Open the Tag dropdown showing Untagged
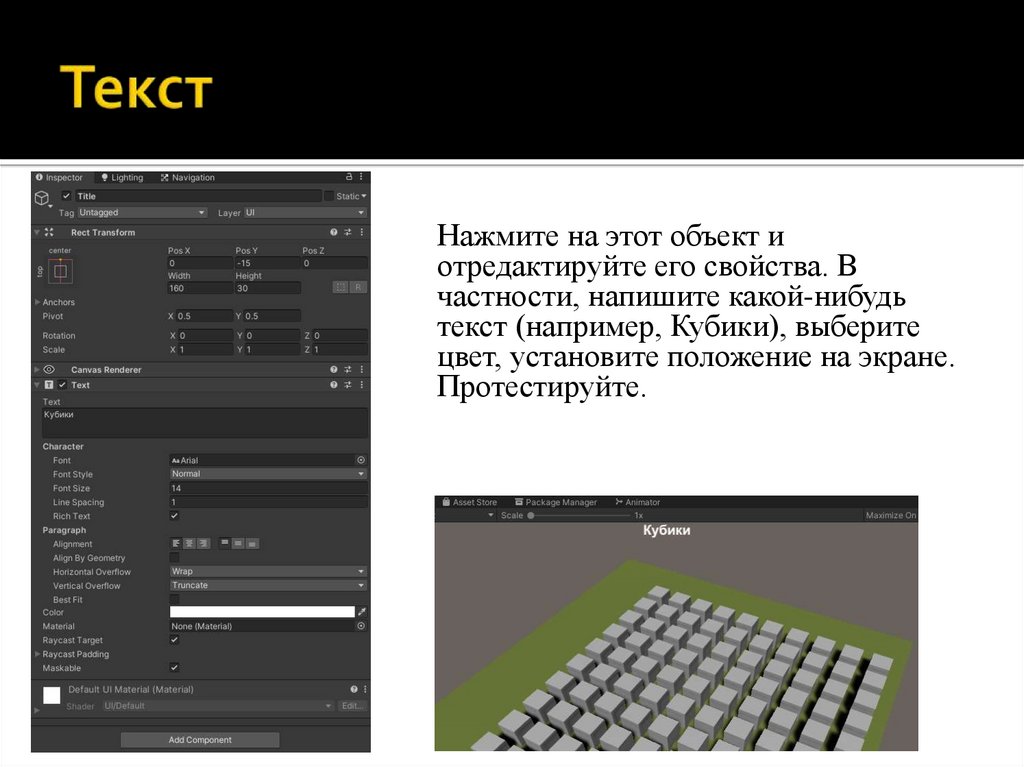1024x767 pixels. [142, 213]
